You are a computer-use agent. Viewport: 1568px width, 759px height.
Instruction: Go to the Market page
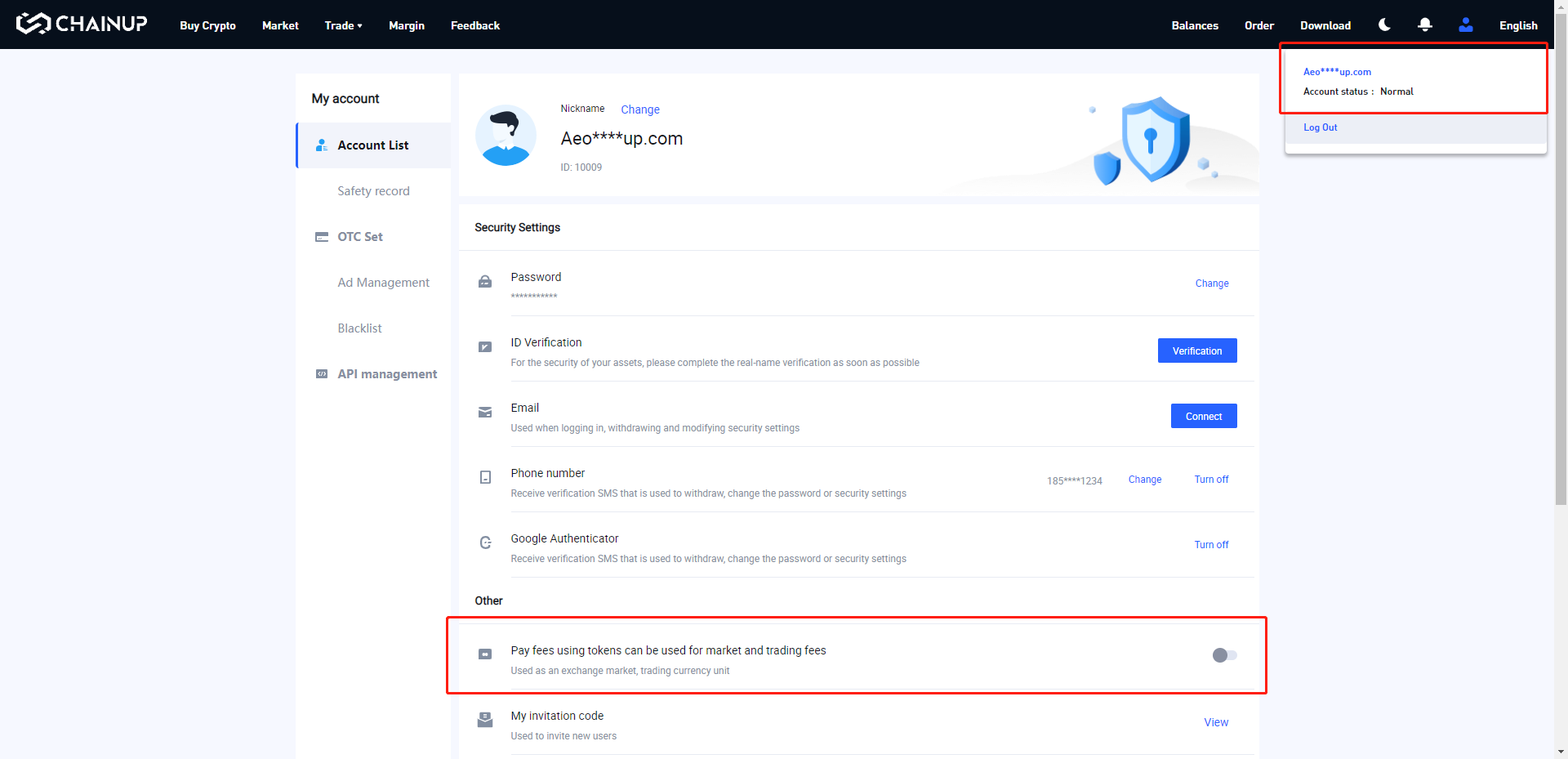coord(280,25)
